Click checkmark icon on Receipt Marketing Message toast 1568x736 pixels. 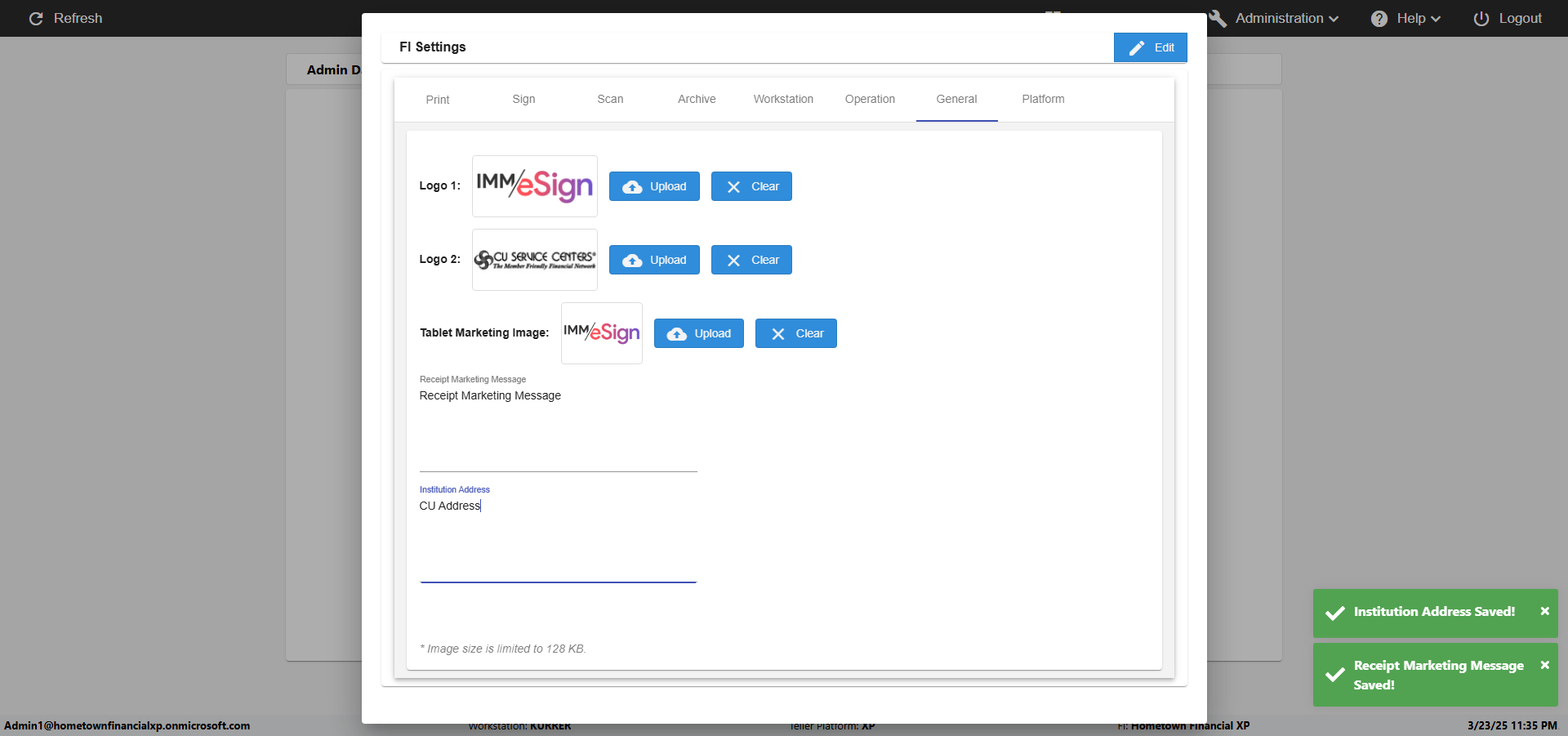tap(1335, 675)
